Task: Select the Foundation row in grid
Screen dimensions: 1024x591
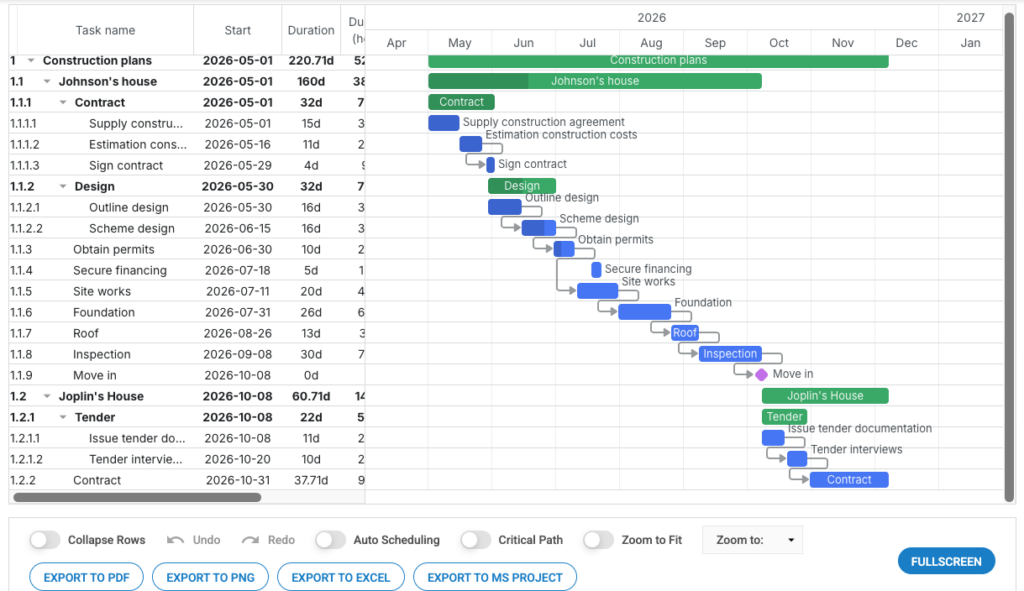Action: pyautogui.click(x=187, y=312)
